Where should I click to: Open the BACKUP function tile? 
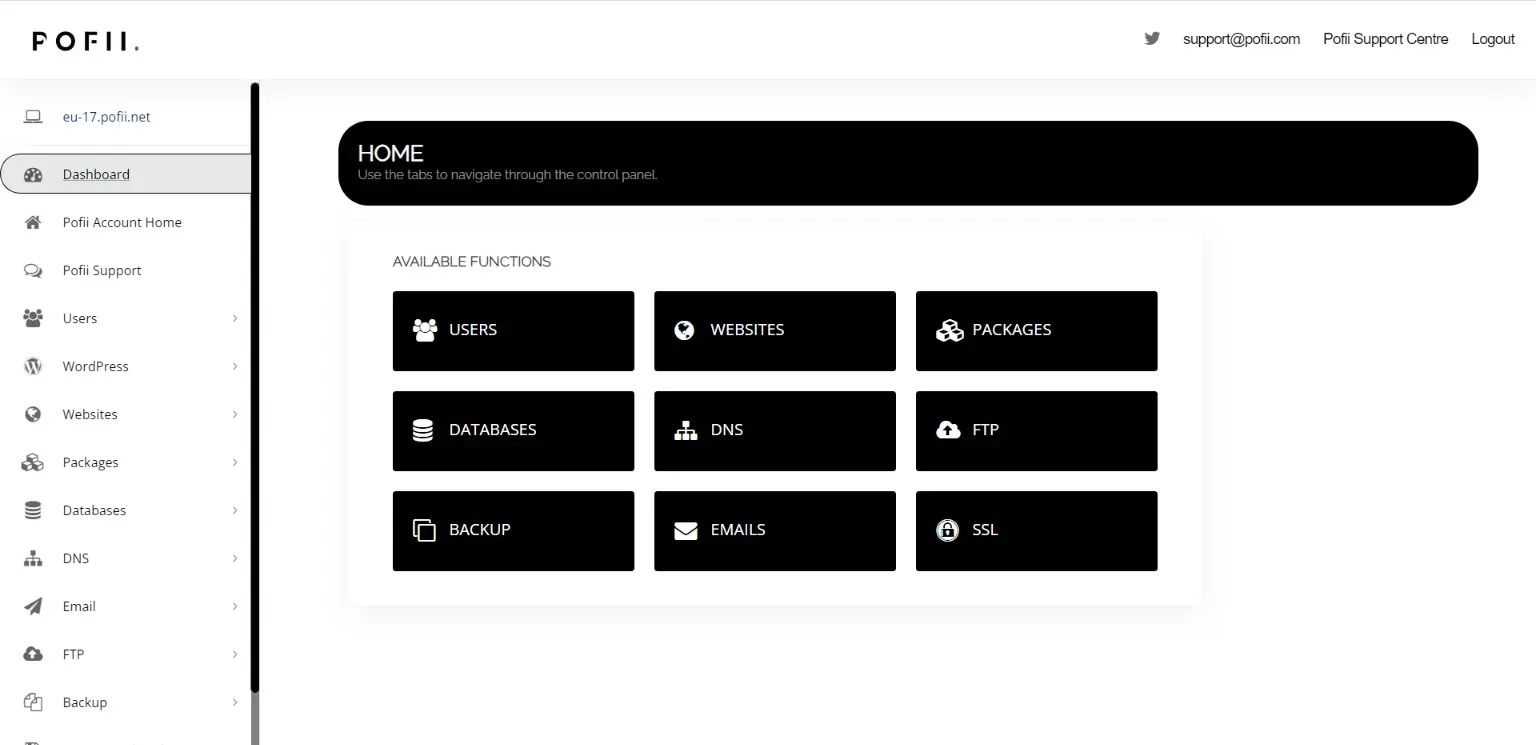coord(513,531)
